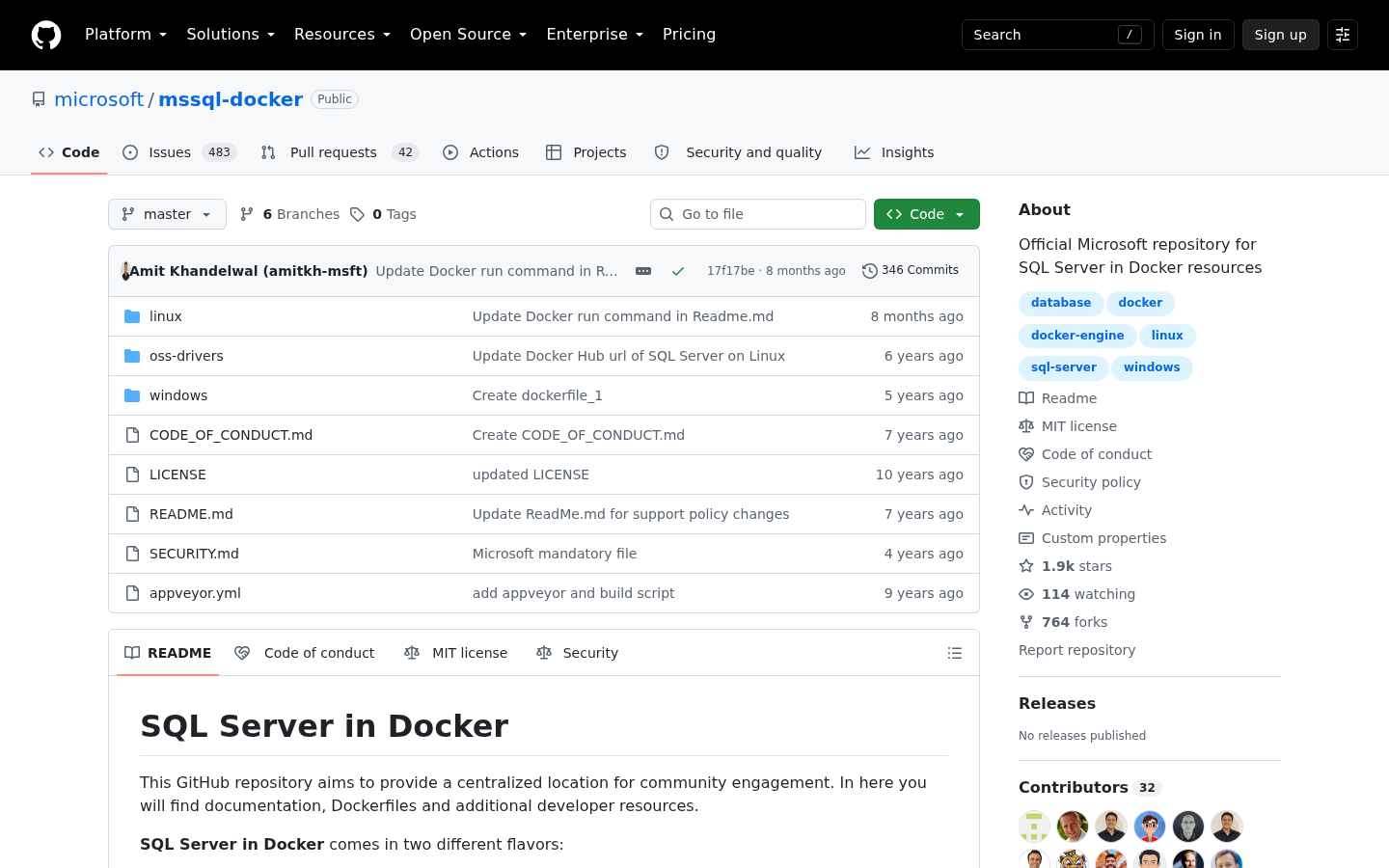Open commit 17f17be
Screen dimensions: 1389x868
(x=731, y=271)
